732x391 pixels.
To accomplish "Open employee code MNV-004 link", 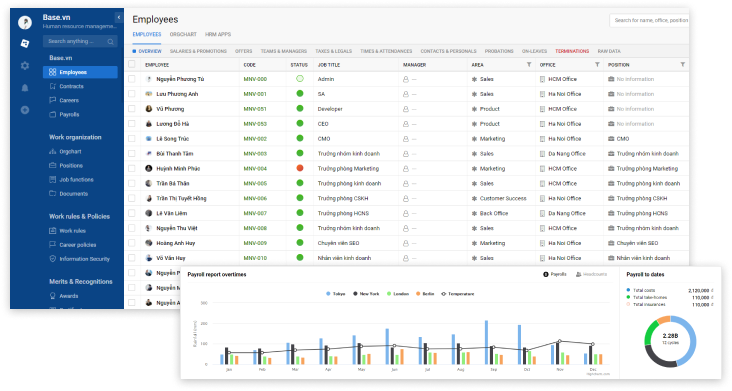I will pos(255,168).
